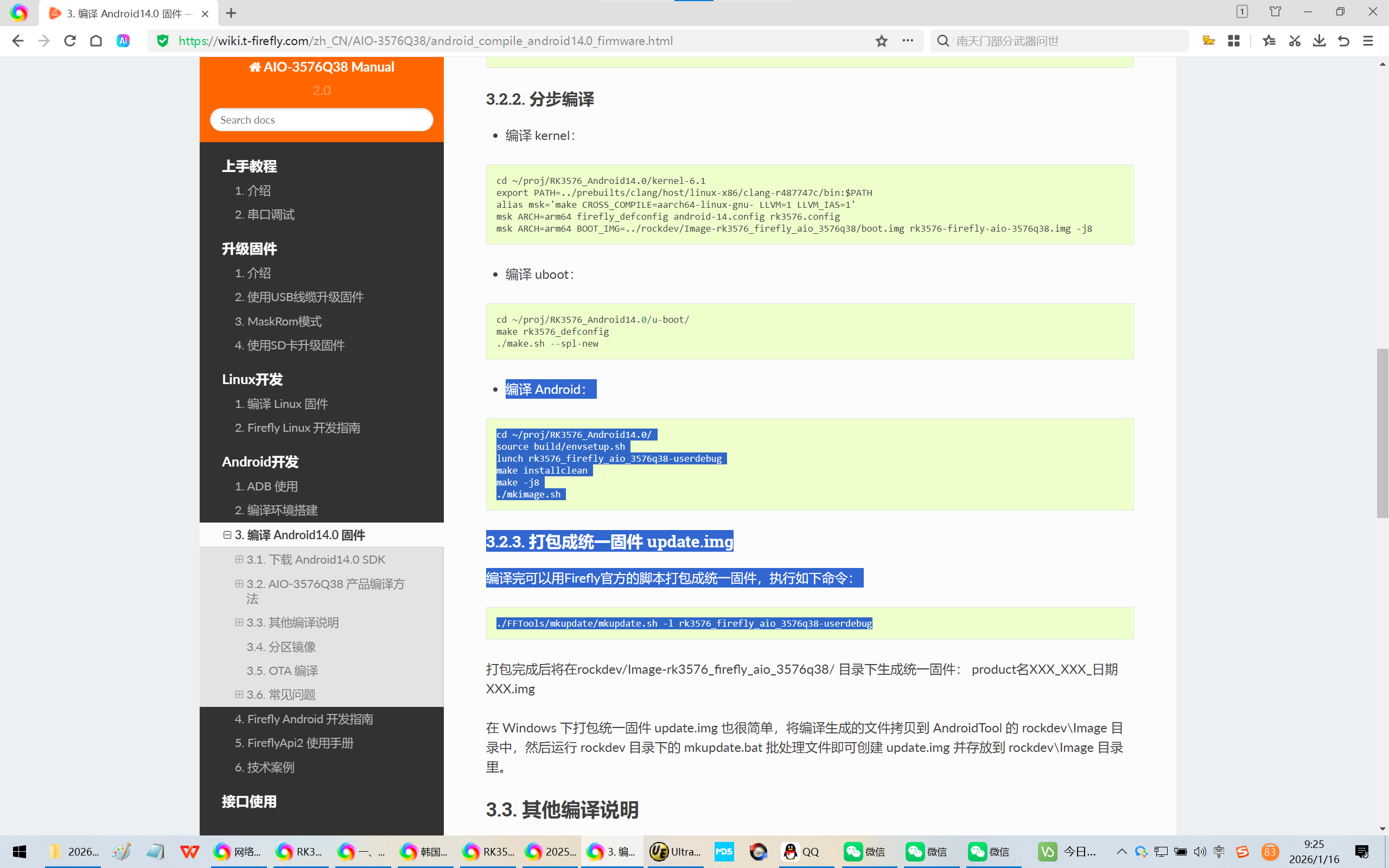Click the scissors screenshot icon
This screenshot has width=1389, height=868.
1294,41
